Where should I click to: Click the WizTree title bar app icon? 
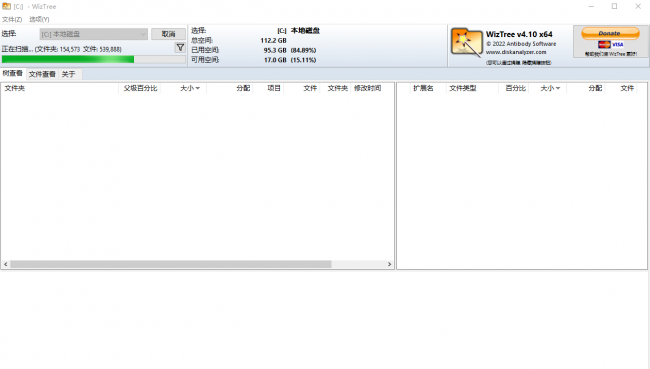(x=6, y=6)
